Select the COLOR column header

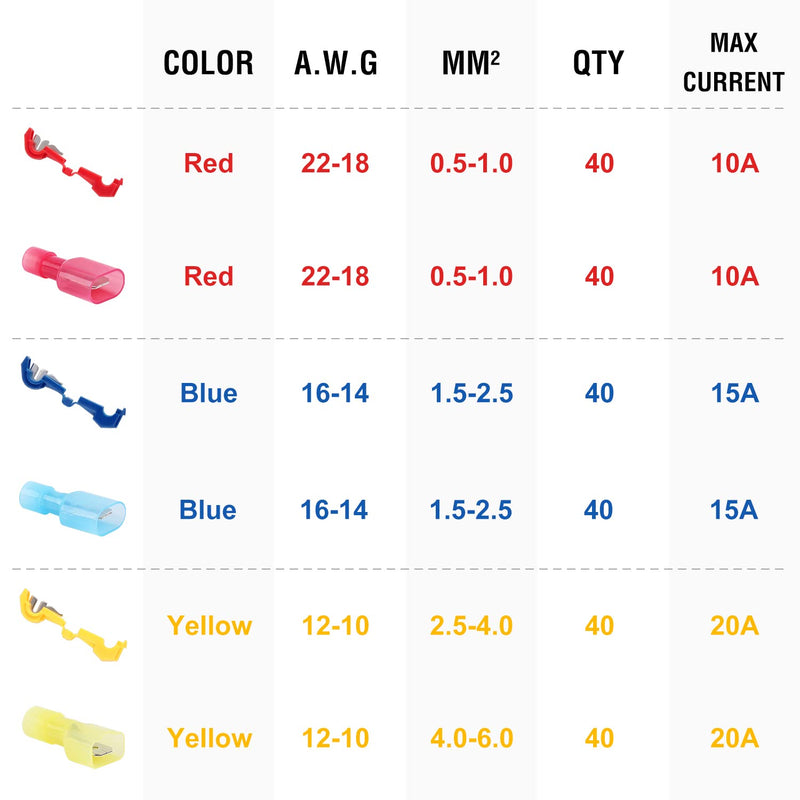pyautogui.click(x=208, y=63)
